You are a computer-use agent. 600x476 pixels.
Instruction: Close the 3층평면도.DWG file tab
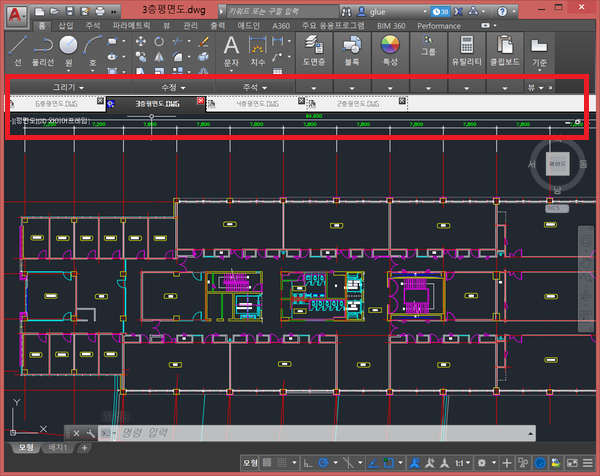(201, 102)
